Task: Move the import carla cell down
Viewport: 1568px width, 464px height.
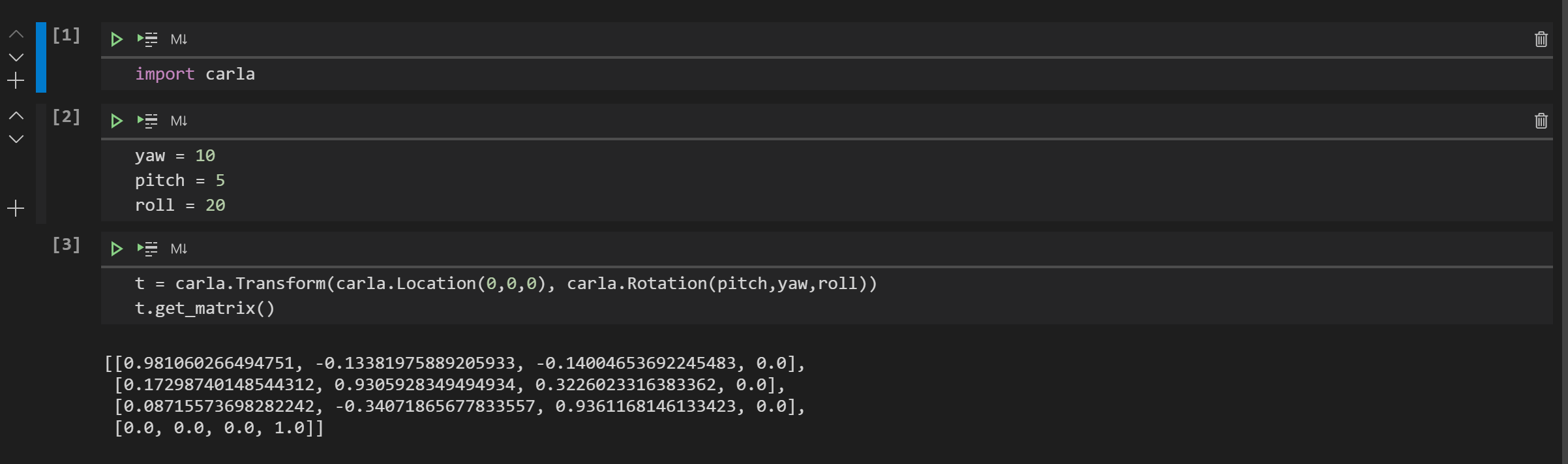Action: (x=15, y=57)
